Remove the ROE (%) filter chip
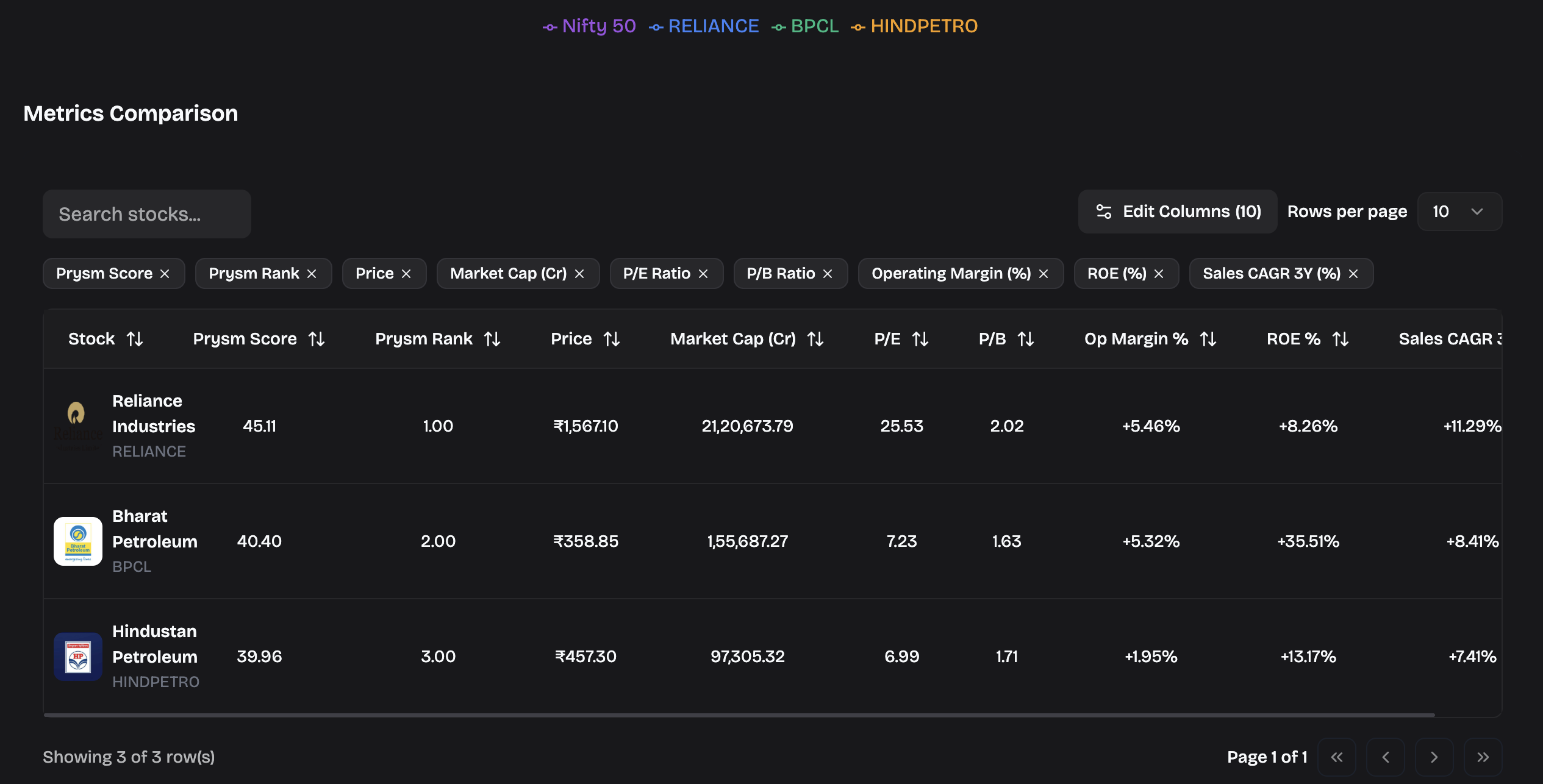The width and height of the screenshot is (1543, 784). (1159, 274)
